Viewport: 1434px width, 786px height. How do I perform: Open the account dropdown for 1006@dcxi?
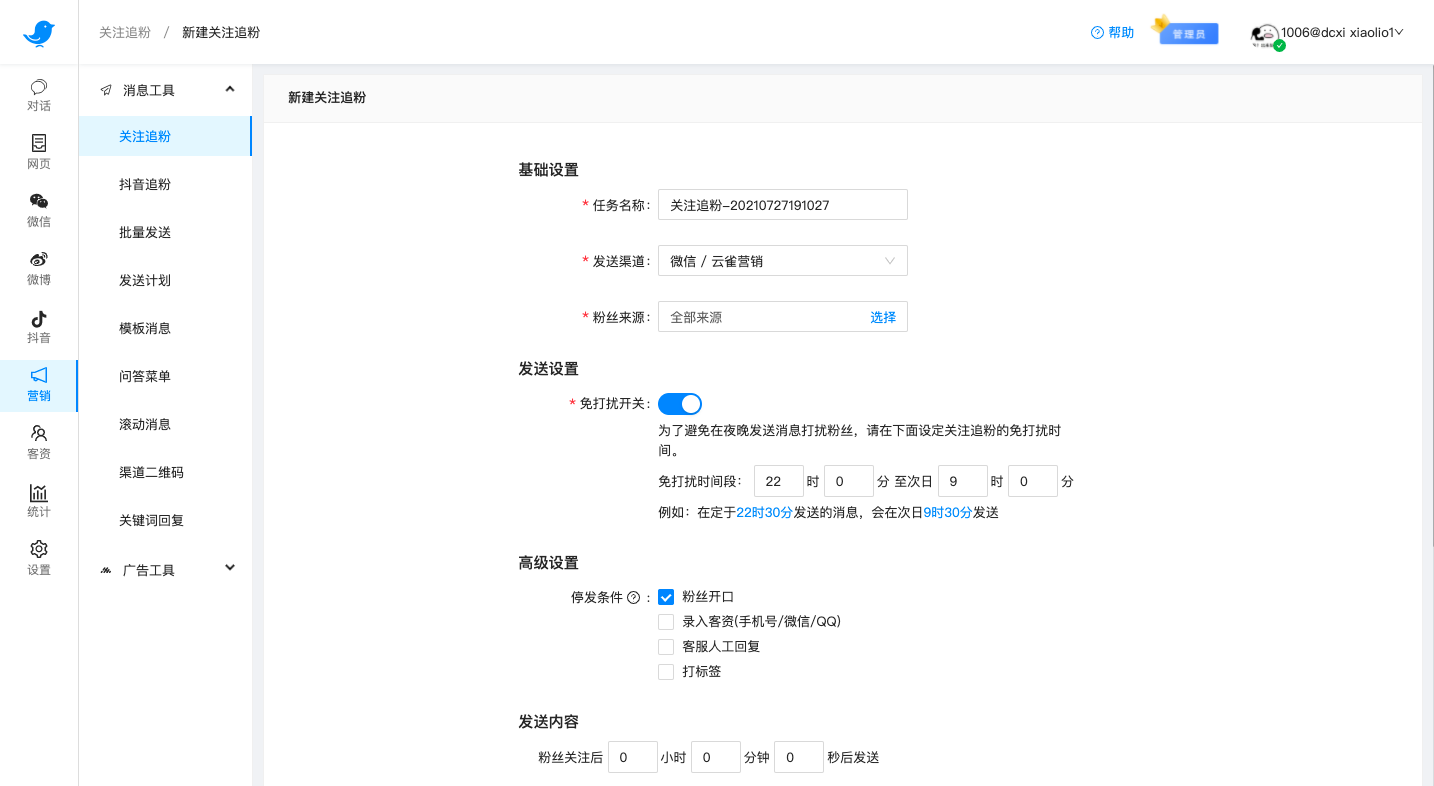pos(1330,33)
